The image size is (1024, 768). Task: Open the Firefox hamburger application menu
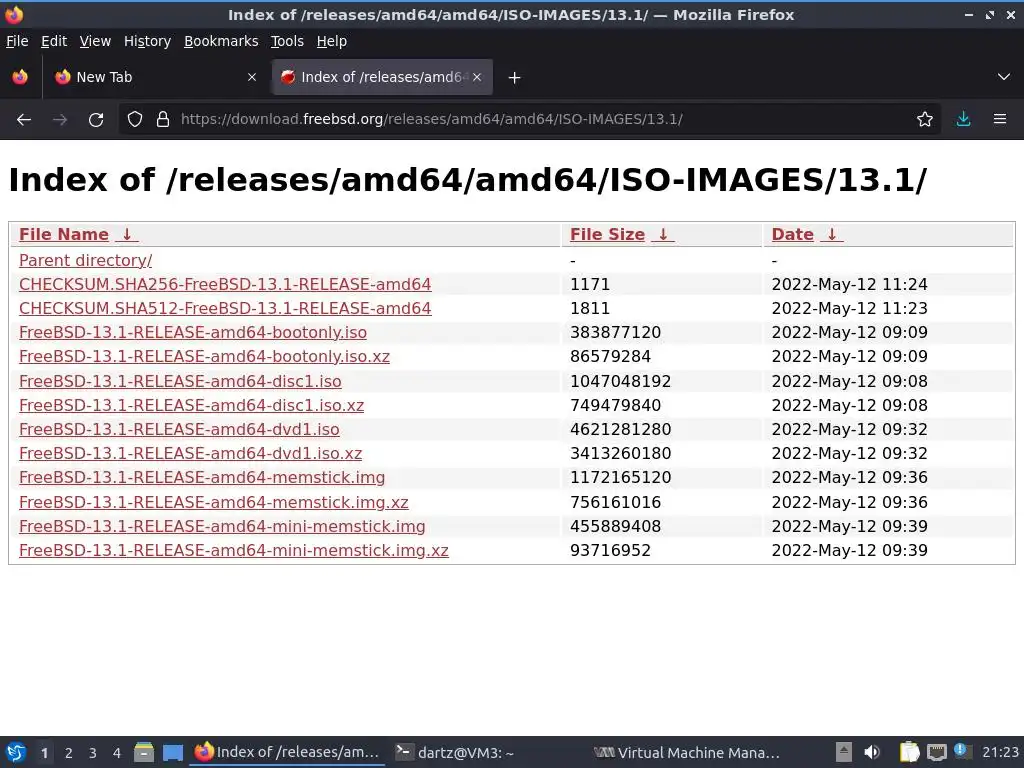(x=1000, y=120)
